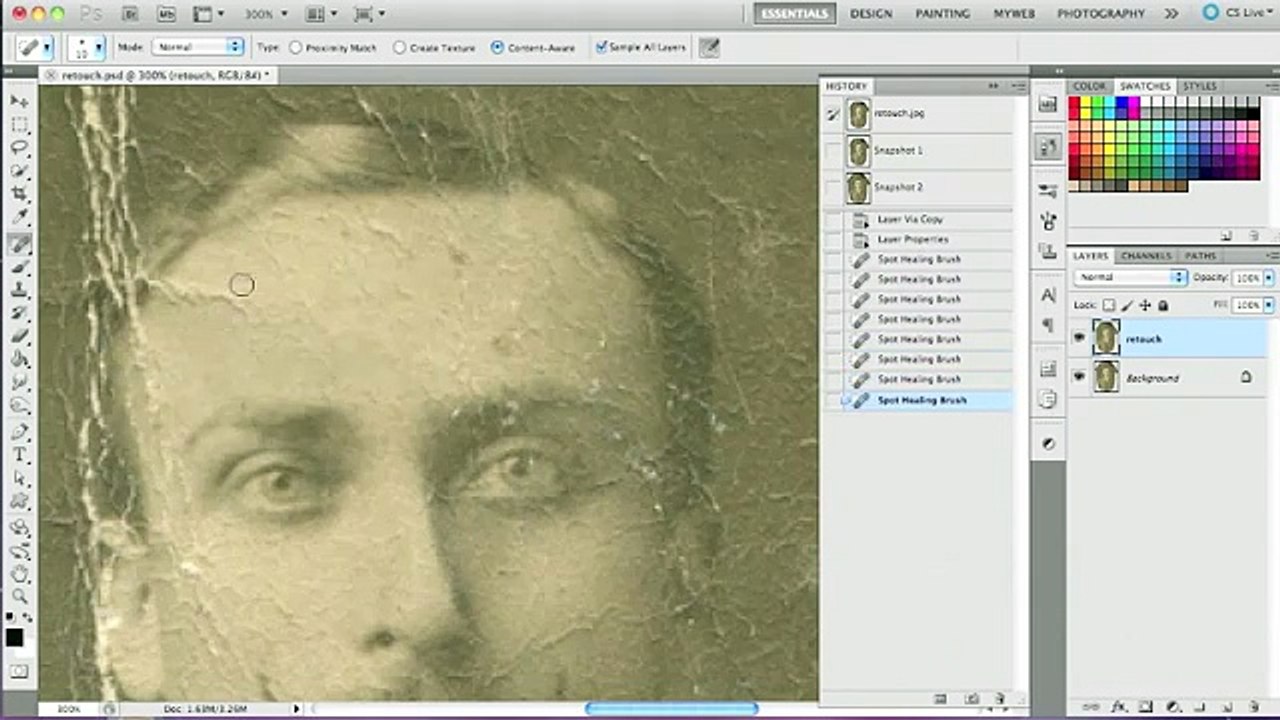Image resolution: width=1280 pixels, height=720 pixels.
Task: Open the layer Opacity dropdown arrow
Action: (1269, 277)
